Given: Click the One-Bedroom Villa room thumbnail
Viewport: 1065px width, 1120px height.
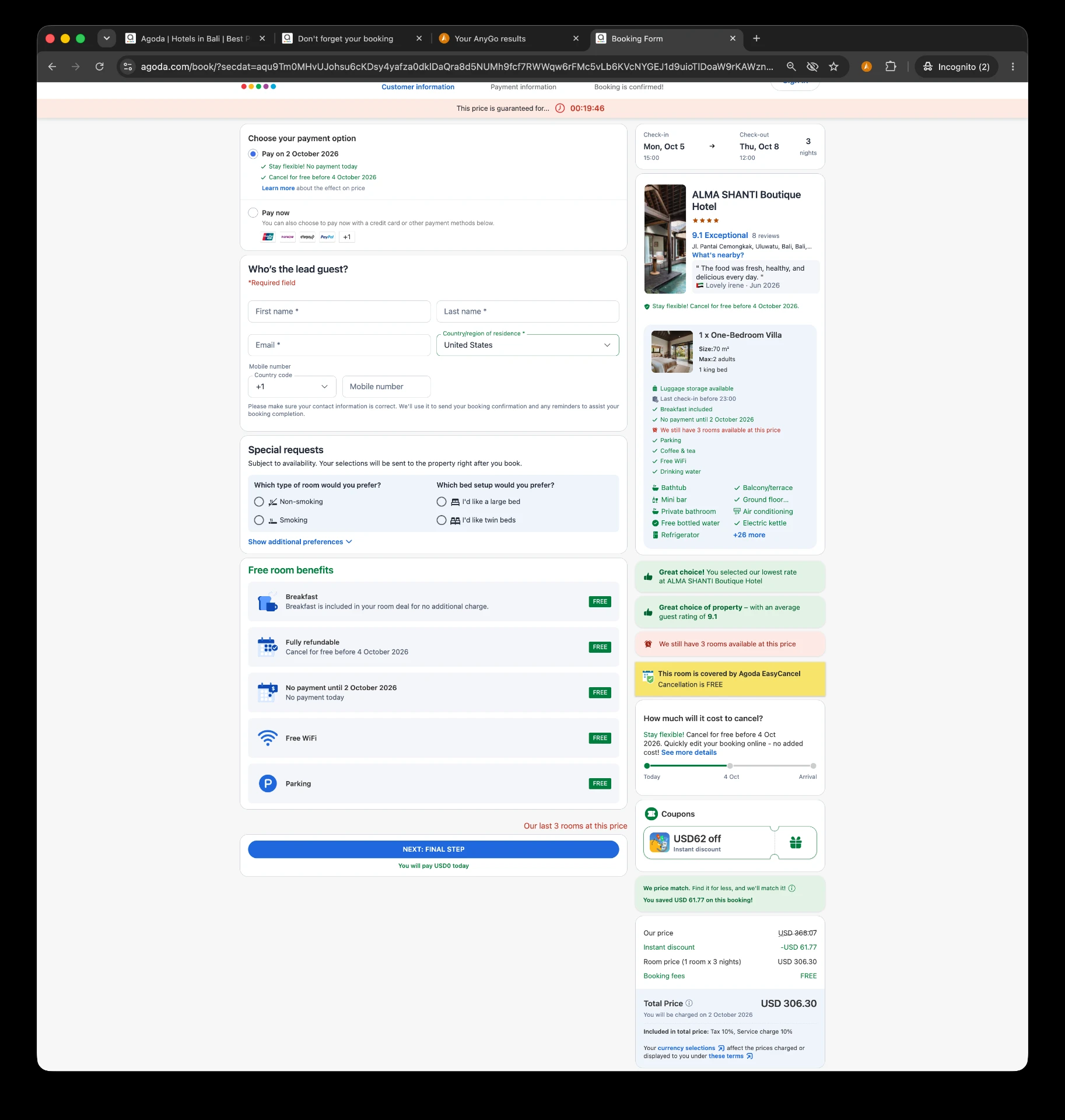Looking at the screenshot, I should [x=672, y=352].
